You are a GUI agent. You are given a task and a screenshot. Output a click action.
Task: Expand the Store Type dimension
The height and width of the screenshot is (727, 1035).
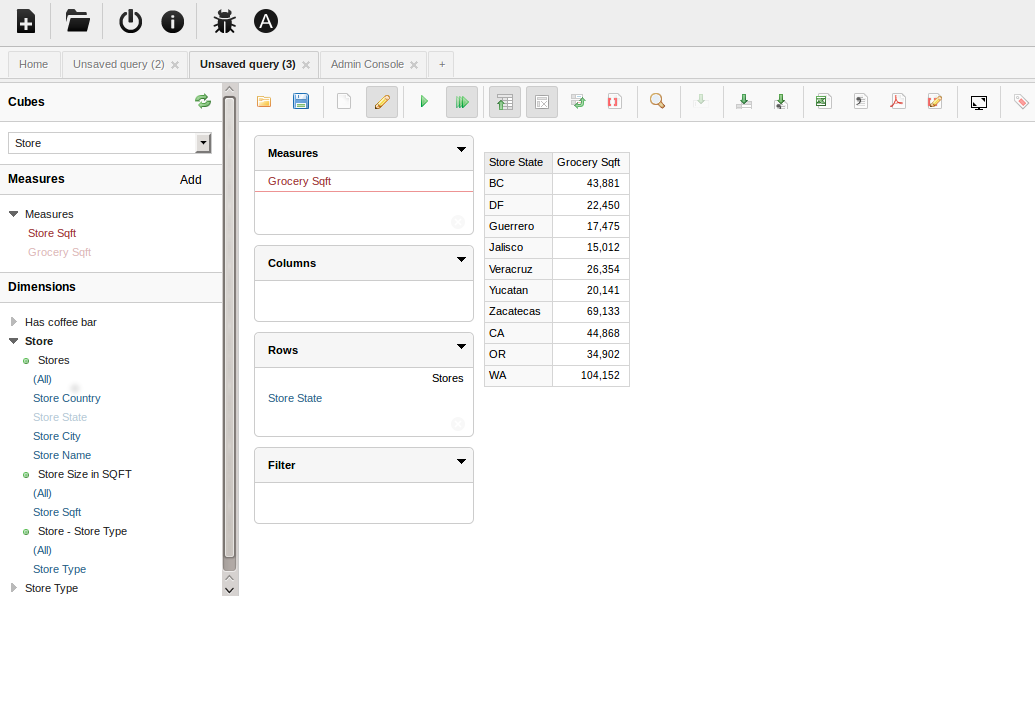13,588
